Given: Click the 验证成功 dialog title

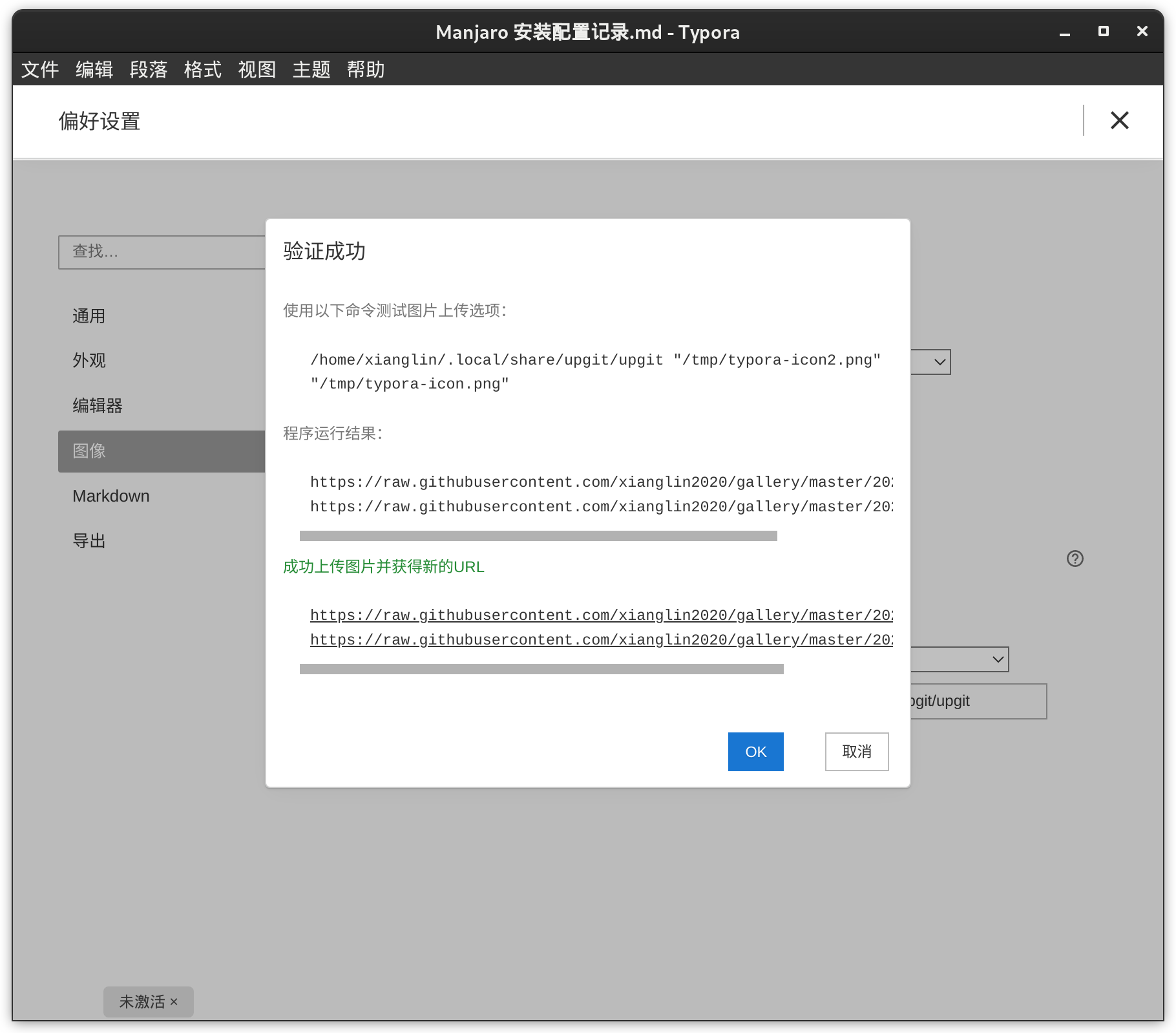Looking at the screenshot, I should (324, 251).
